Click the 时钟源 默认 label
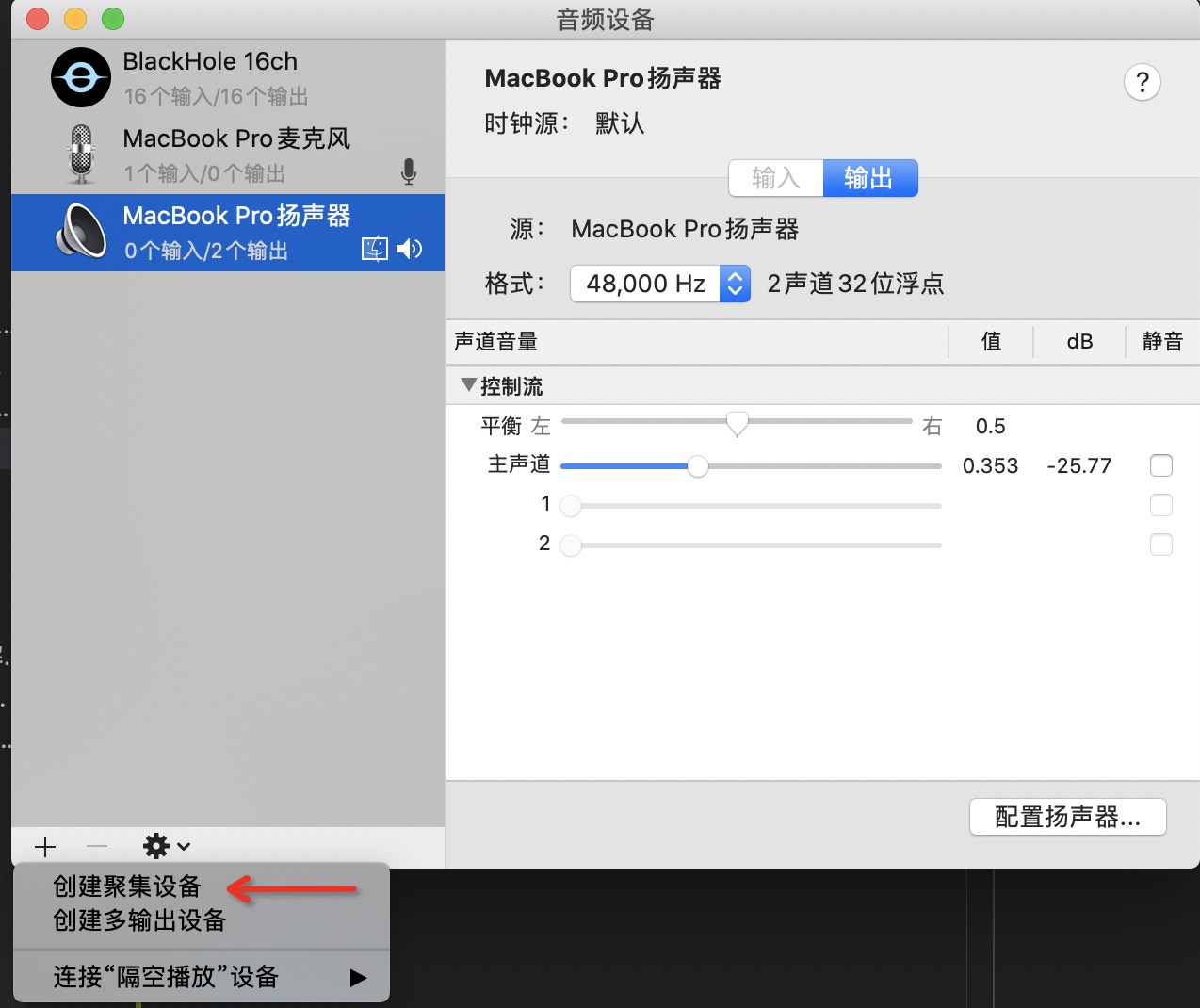The height and width of the screenshot is (1008, 1200). coord(564,123)
